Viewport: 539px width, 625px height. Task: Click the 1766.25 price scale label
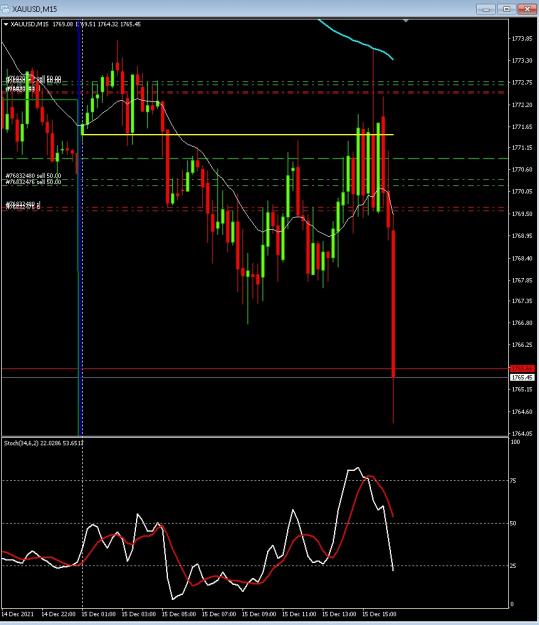pos(522,345)
